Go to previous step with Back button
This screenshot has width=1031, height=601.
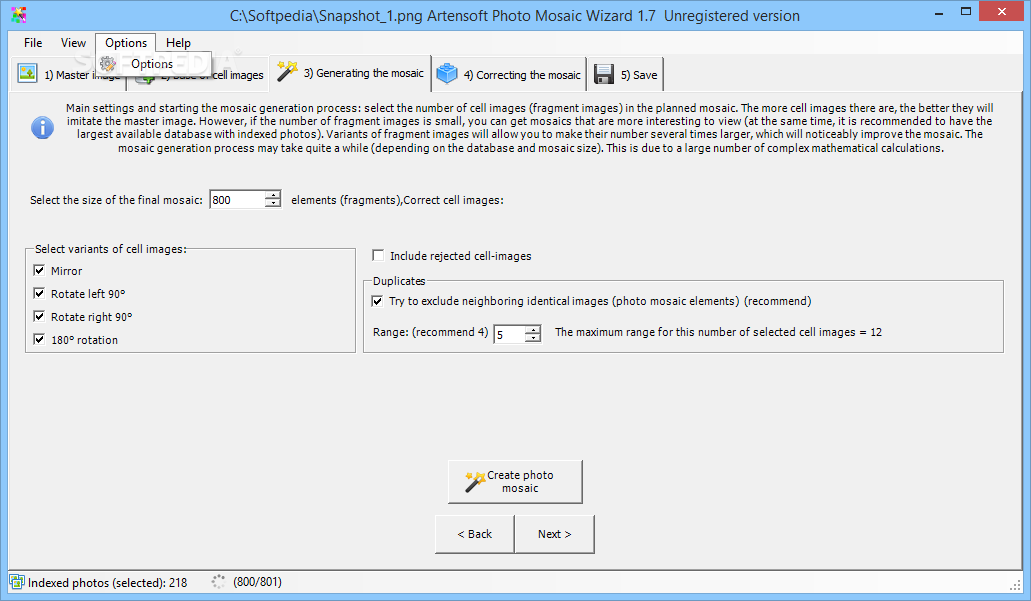475,534
